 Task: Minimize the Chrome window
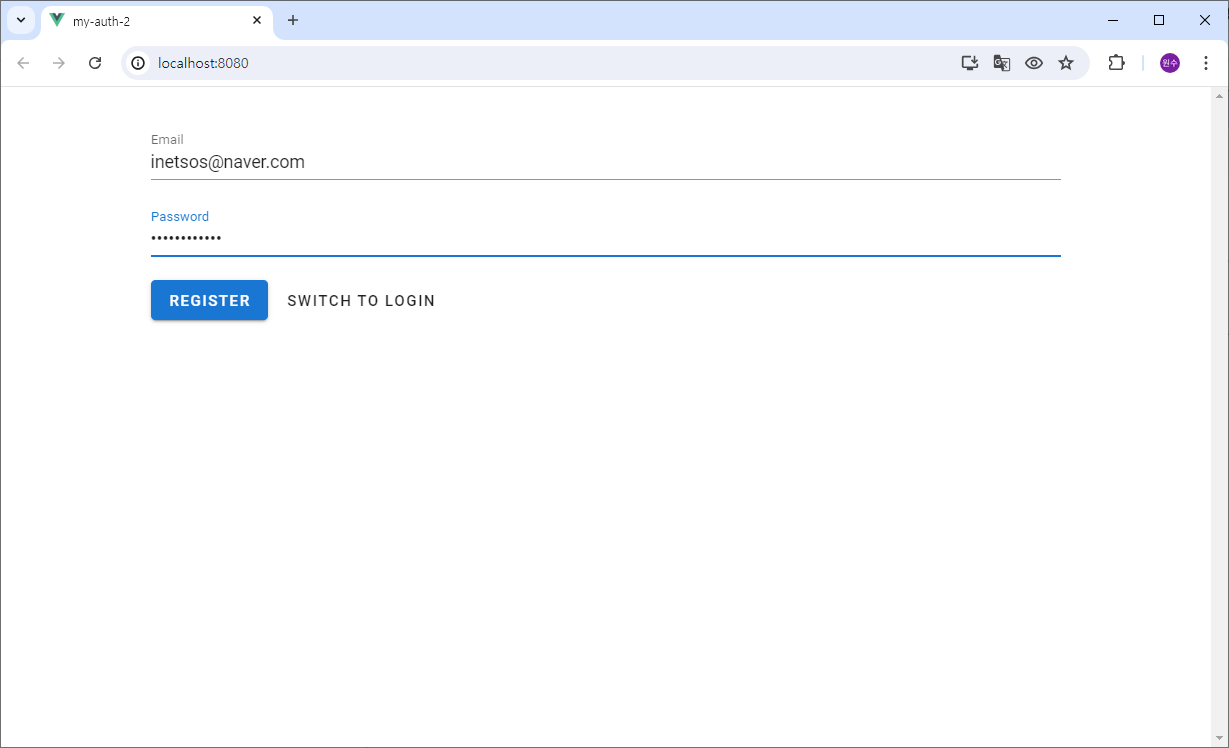click(1113, 20)
